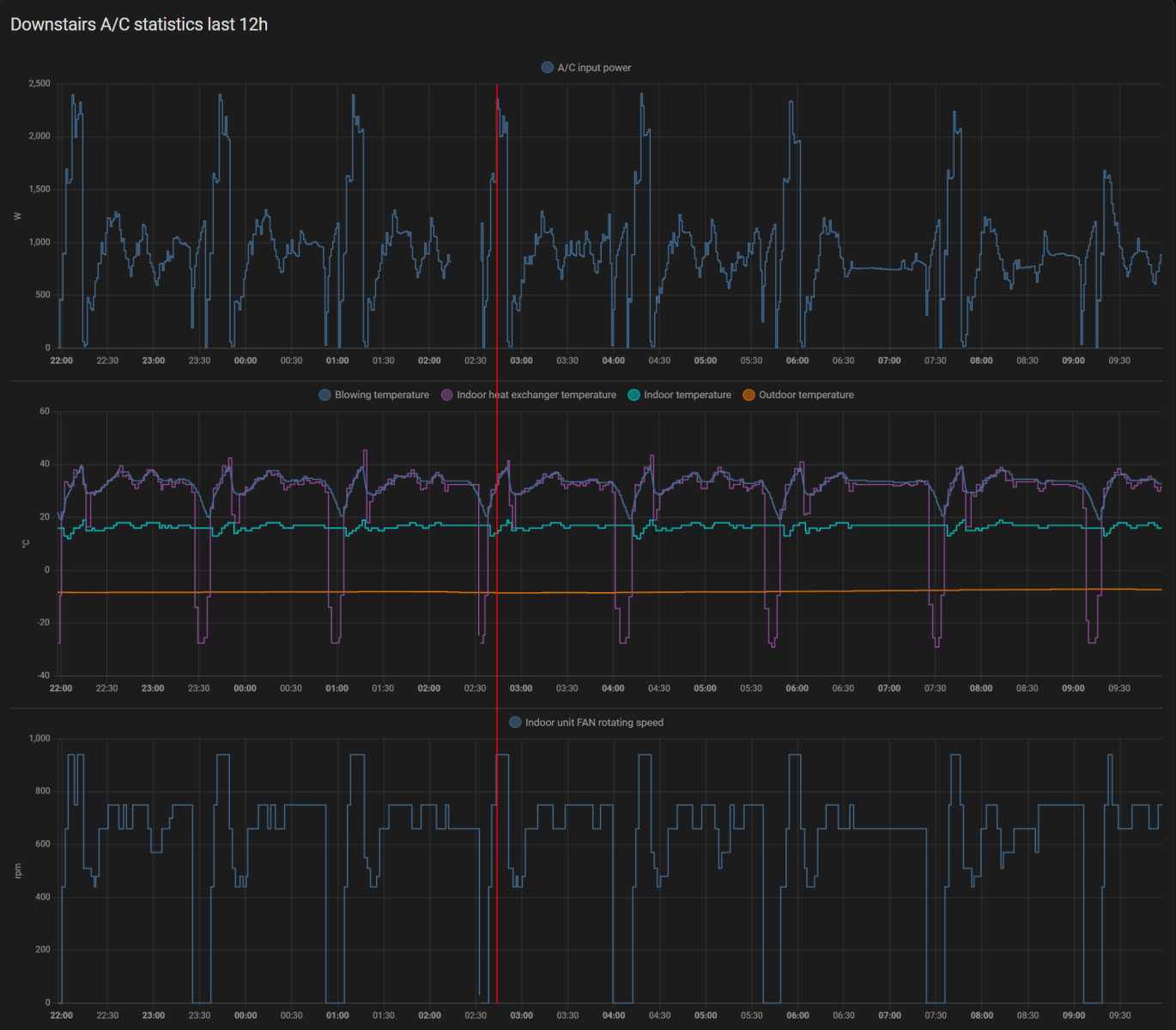The image size is (1176, 1030).
Task: Click the teal Indoor temperature legend dot
Action: tap(634, 395)
